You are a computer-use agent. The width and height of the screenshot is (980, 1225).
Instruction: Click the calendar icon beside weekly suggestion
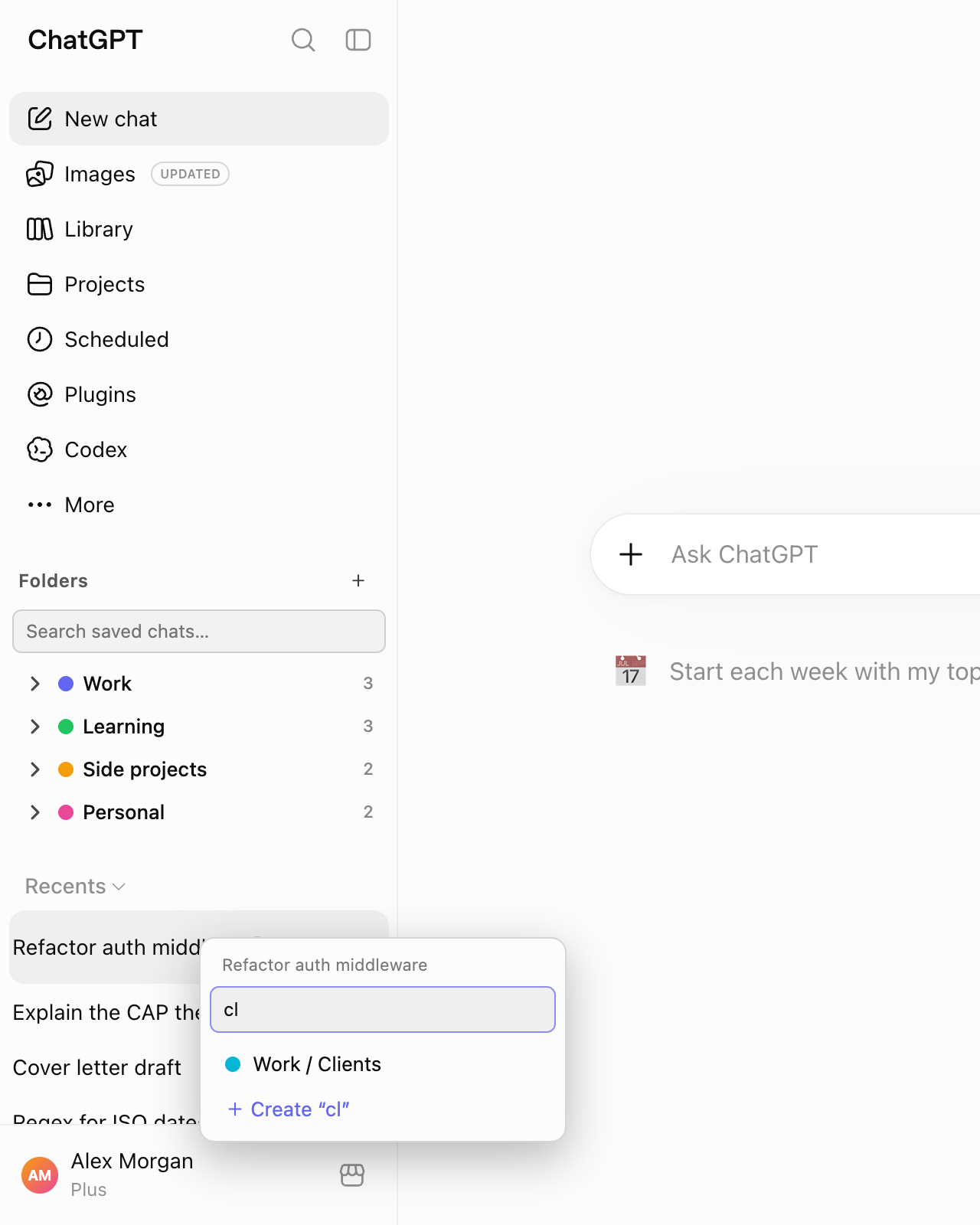coord(631,671)
